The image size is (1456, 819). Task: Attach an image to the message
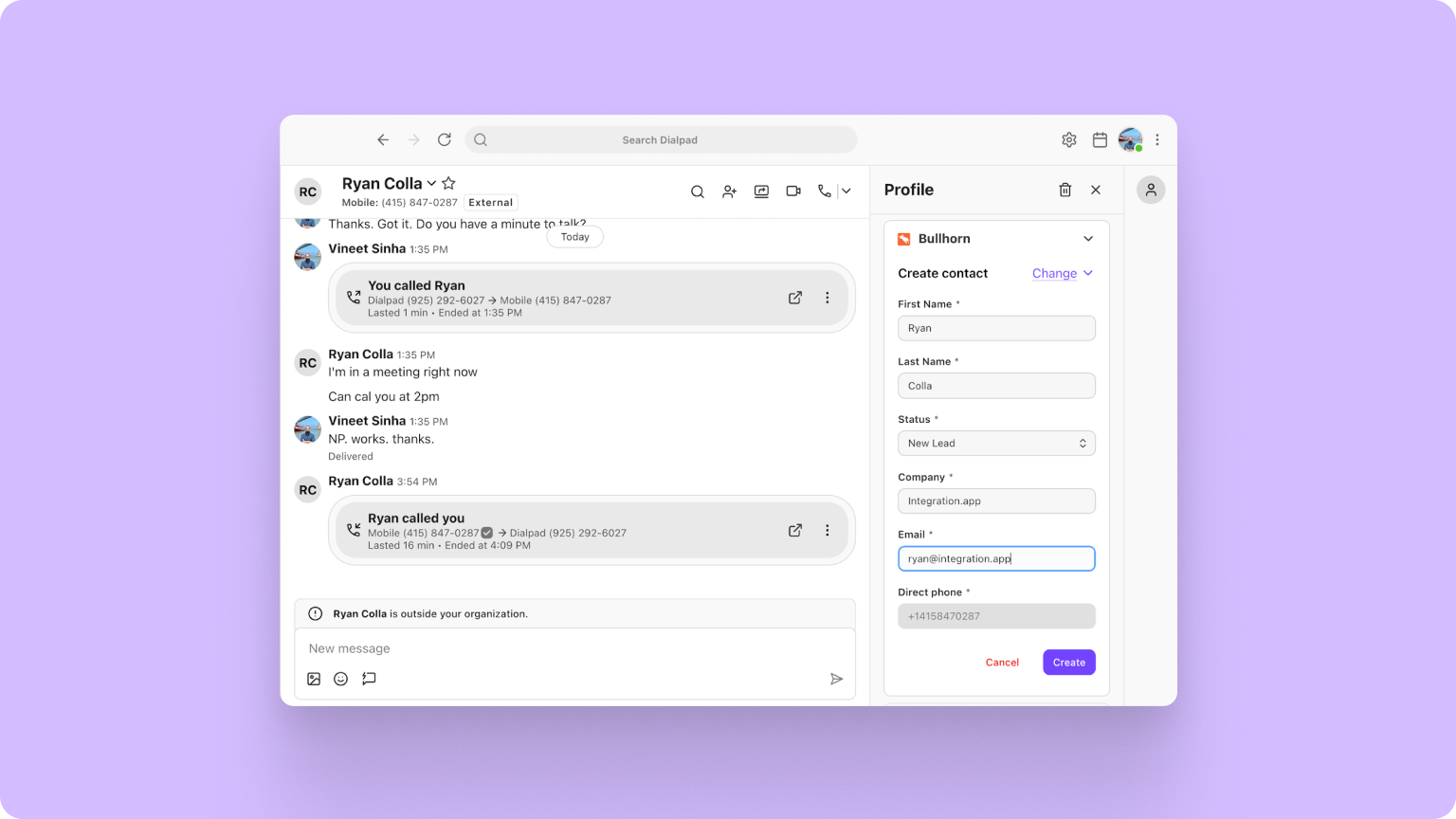[314, 679]
